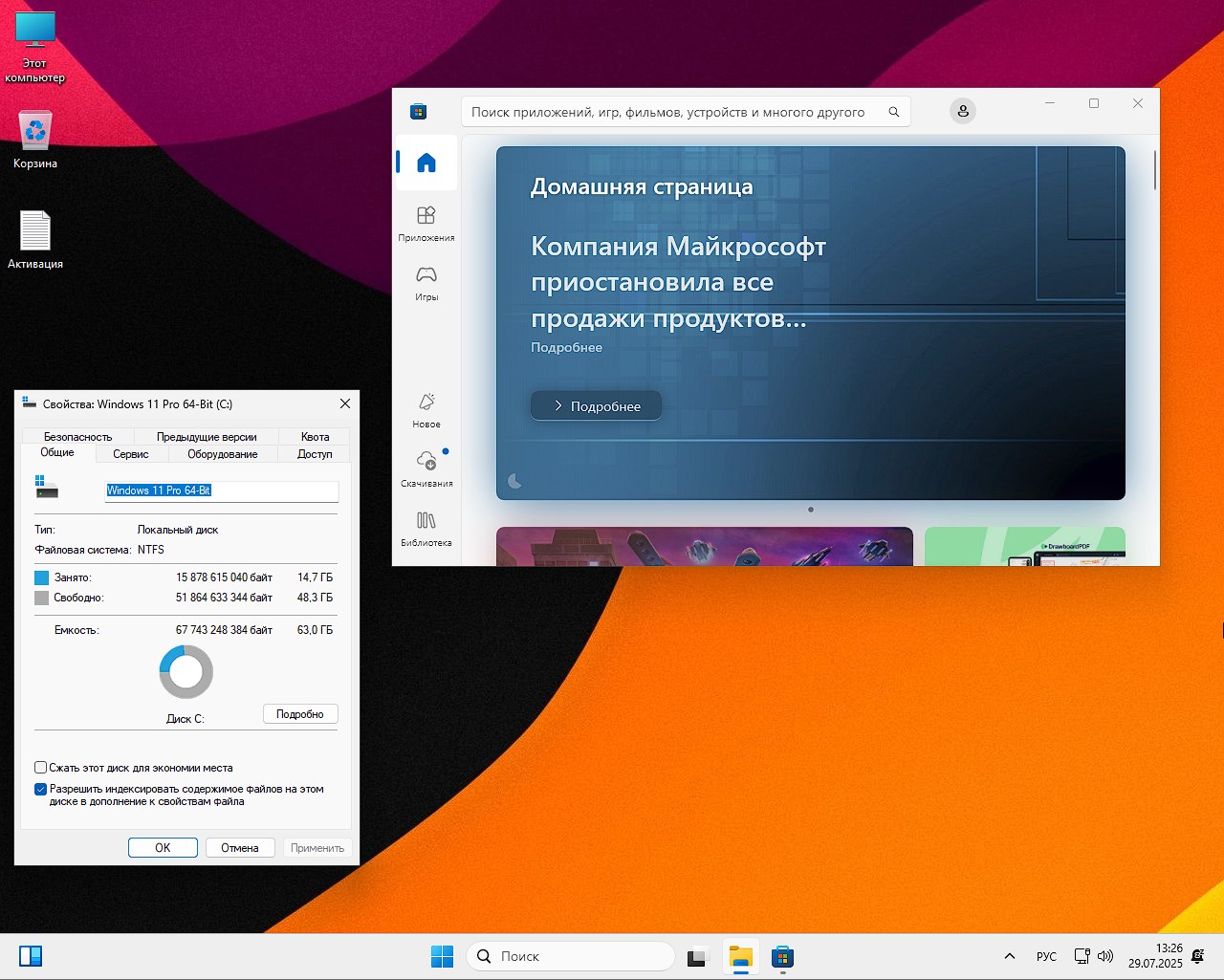Click the volume speaker tray icon
Image resolution: width=1224 pixels, height=980 pixels.
tap(1105, 956)
